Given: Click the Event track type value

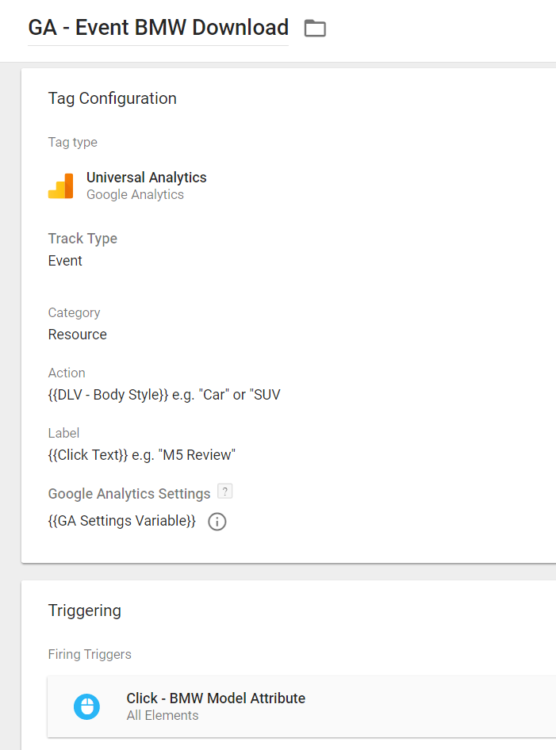Looking at the screenshot, I should point(65,261).
